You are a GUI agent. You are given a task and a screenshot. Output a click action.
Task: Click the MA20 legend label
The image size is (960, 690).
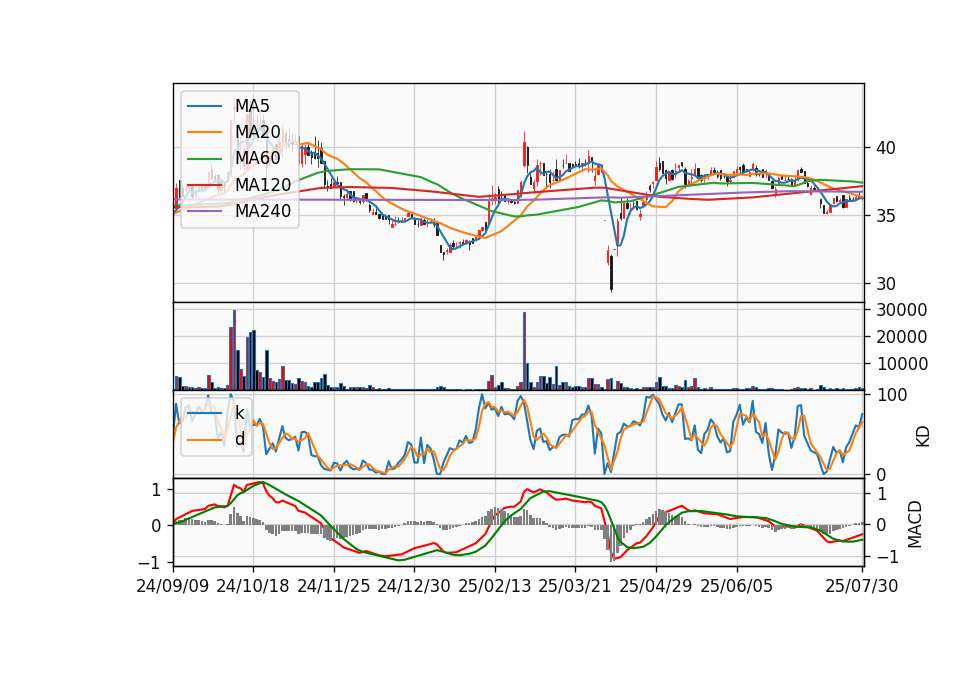point(258,132)
